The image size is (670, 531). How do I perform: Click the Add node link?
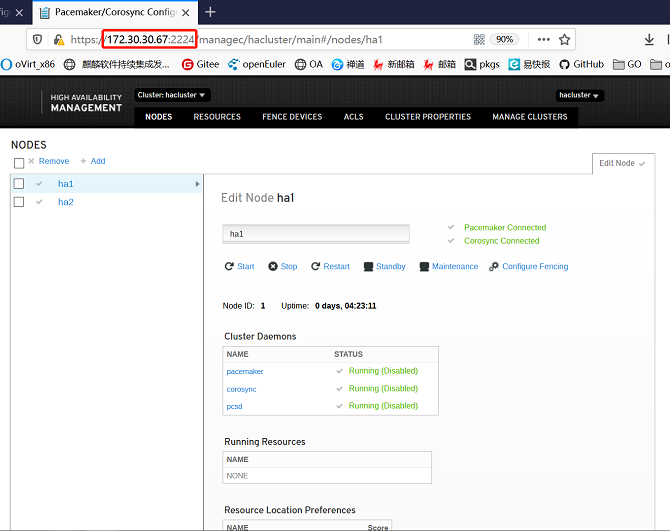[93, 161]
